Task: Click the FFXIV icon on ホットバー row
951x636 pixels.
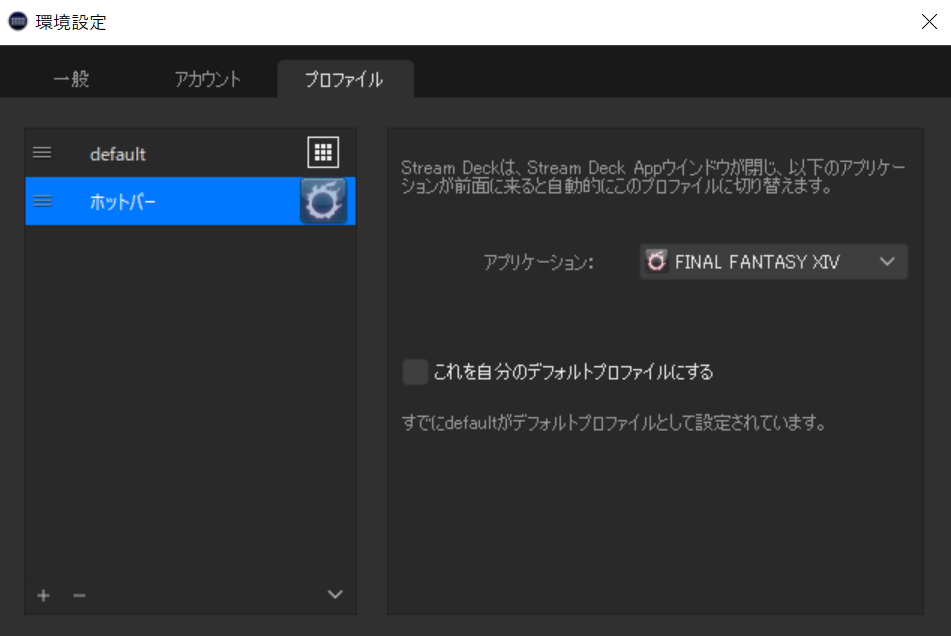Action: point(322,201)
